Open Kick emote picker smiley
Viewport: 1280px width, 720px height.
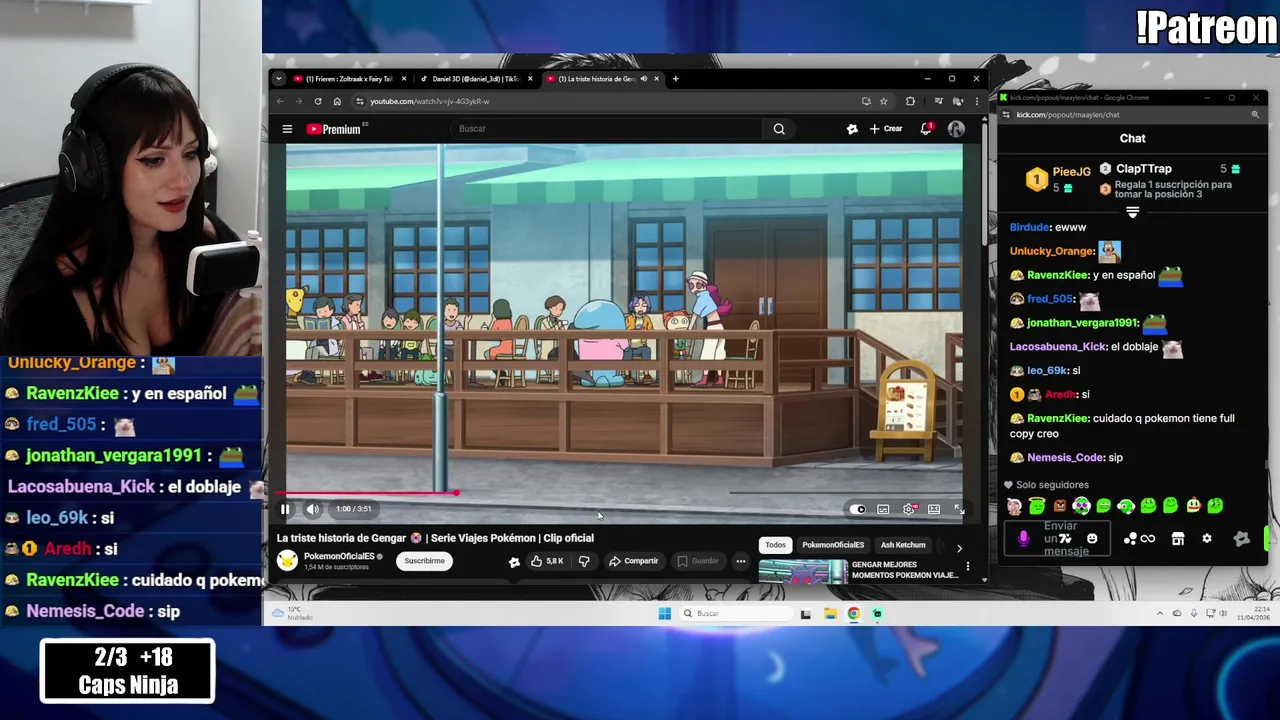1092,539
